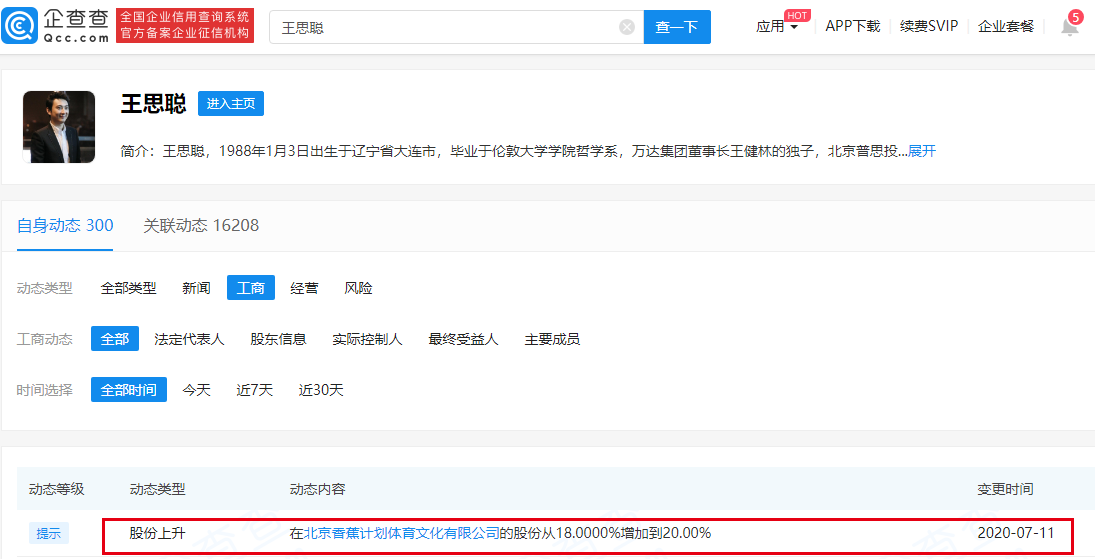The width and height of the screenshot is (1095, 559).
Task: Click the red HOT badge
Action: tap(797, 15)
